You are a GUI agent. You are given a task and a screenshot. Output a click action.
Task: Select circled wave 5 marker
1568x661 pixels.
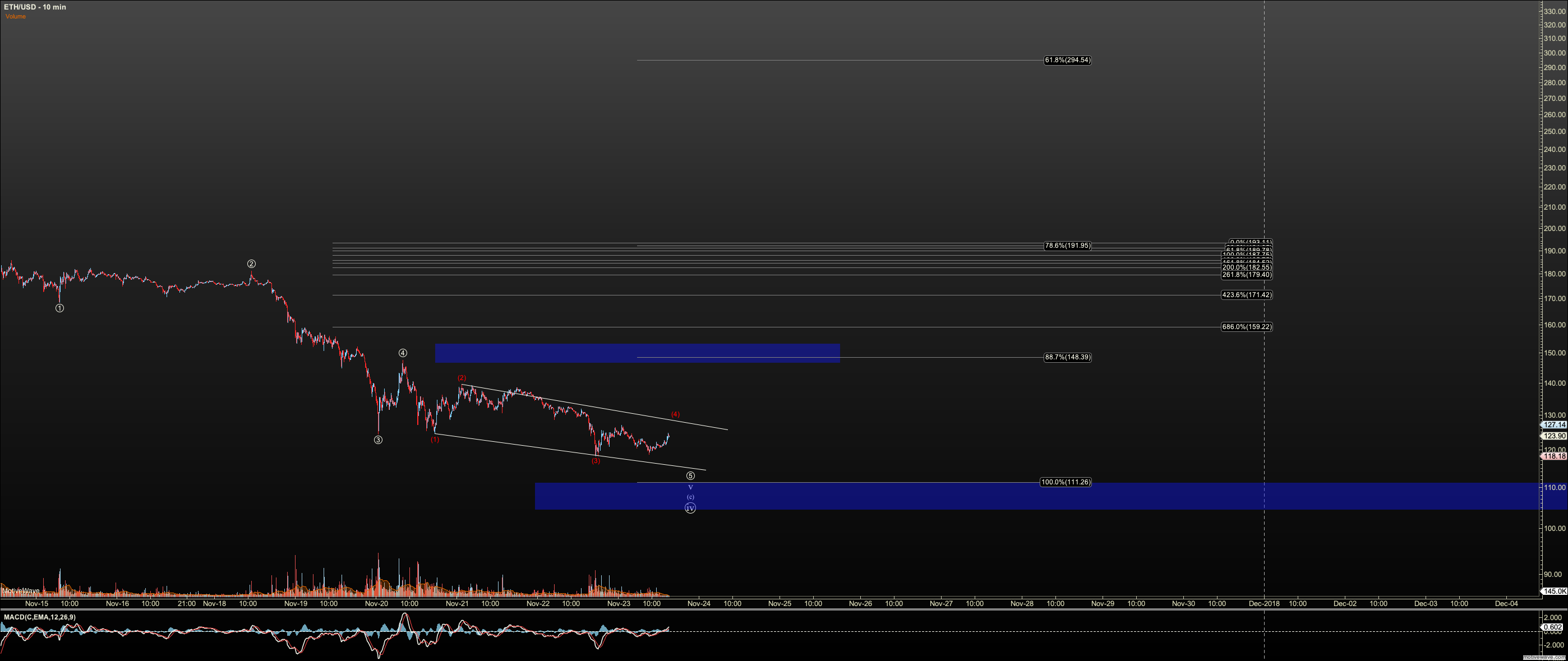(690, 476)
